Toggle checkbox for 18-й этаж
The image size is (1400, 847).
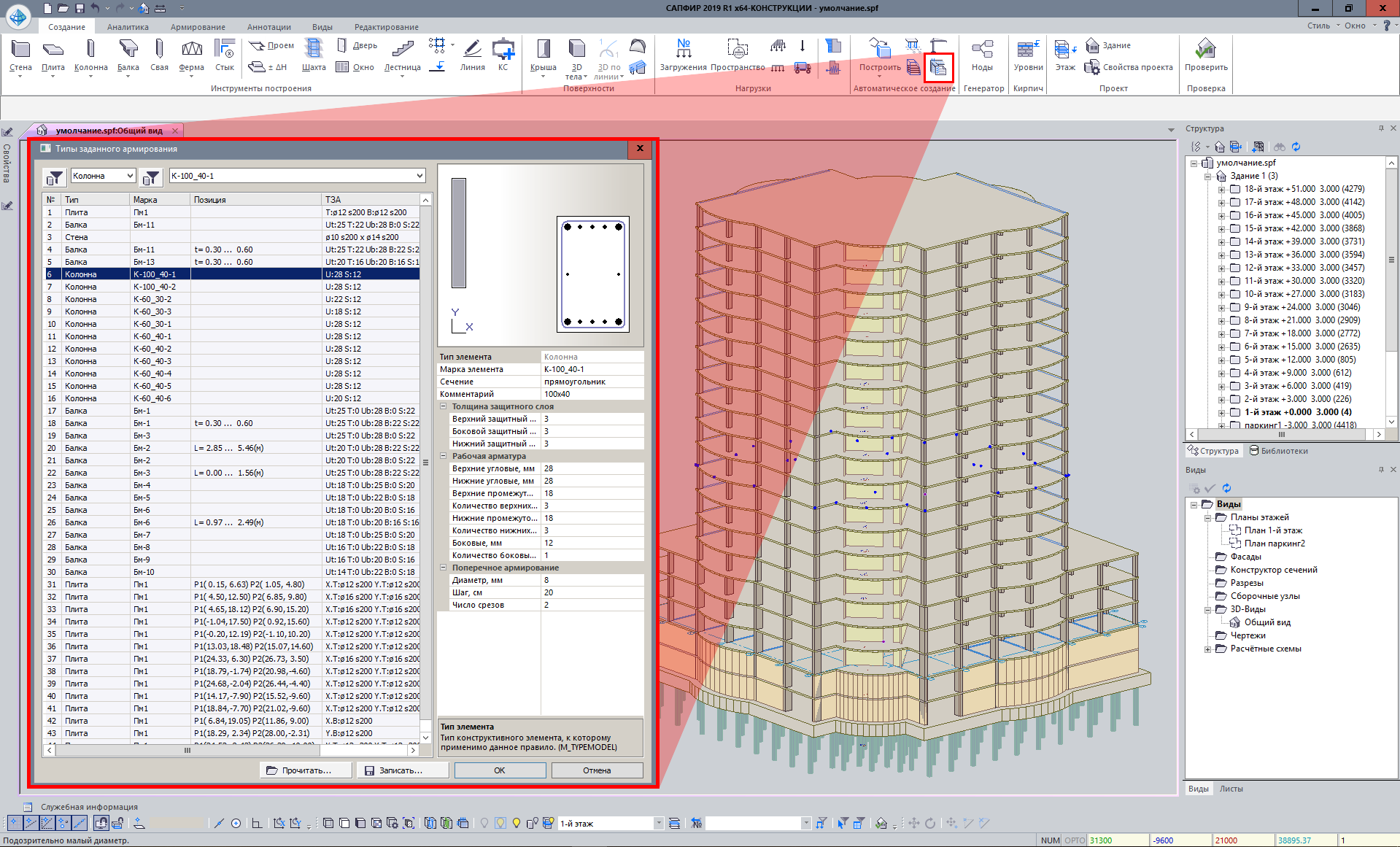[x=1235, y=189]
